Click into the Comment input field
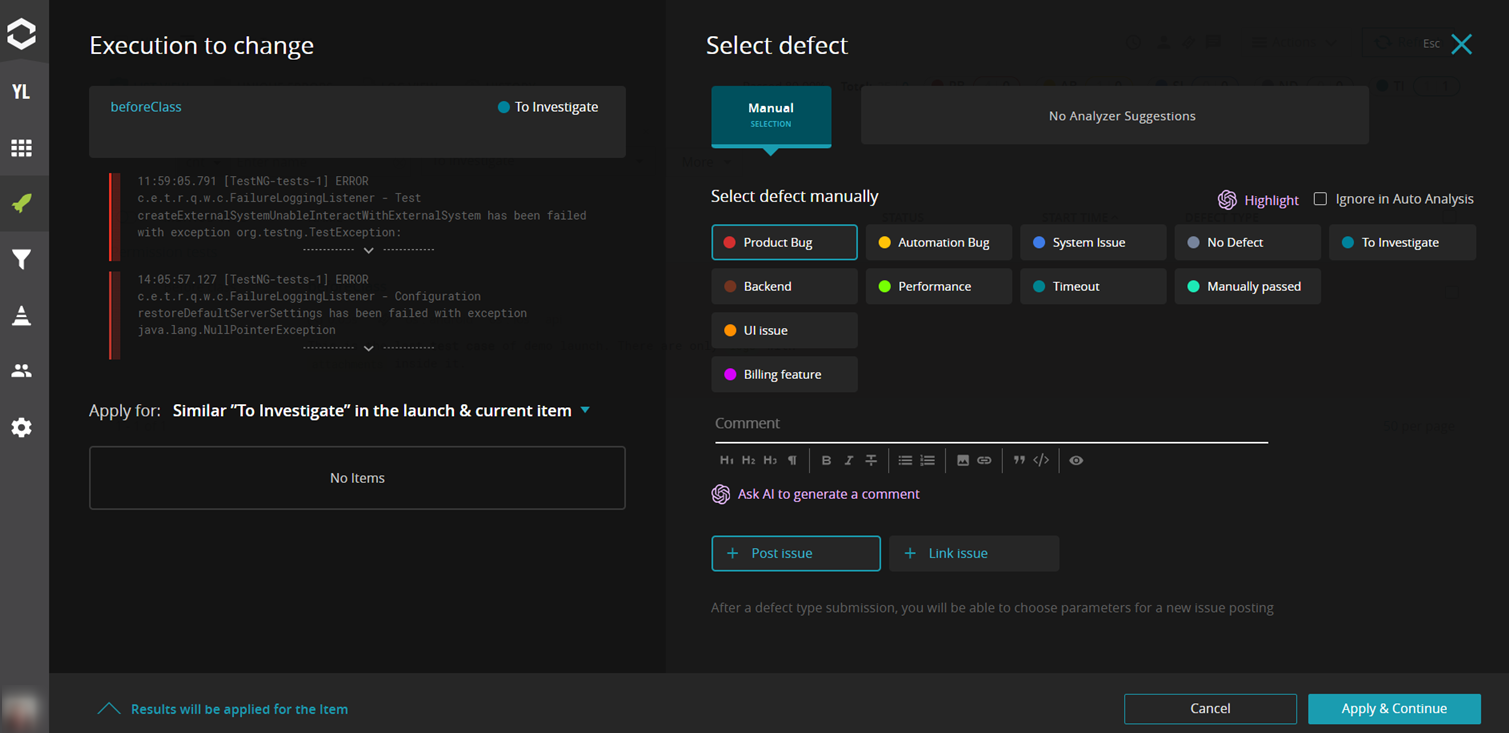The image size is (1509, 733). pos(990,424)
